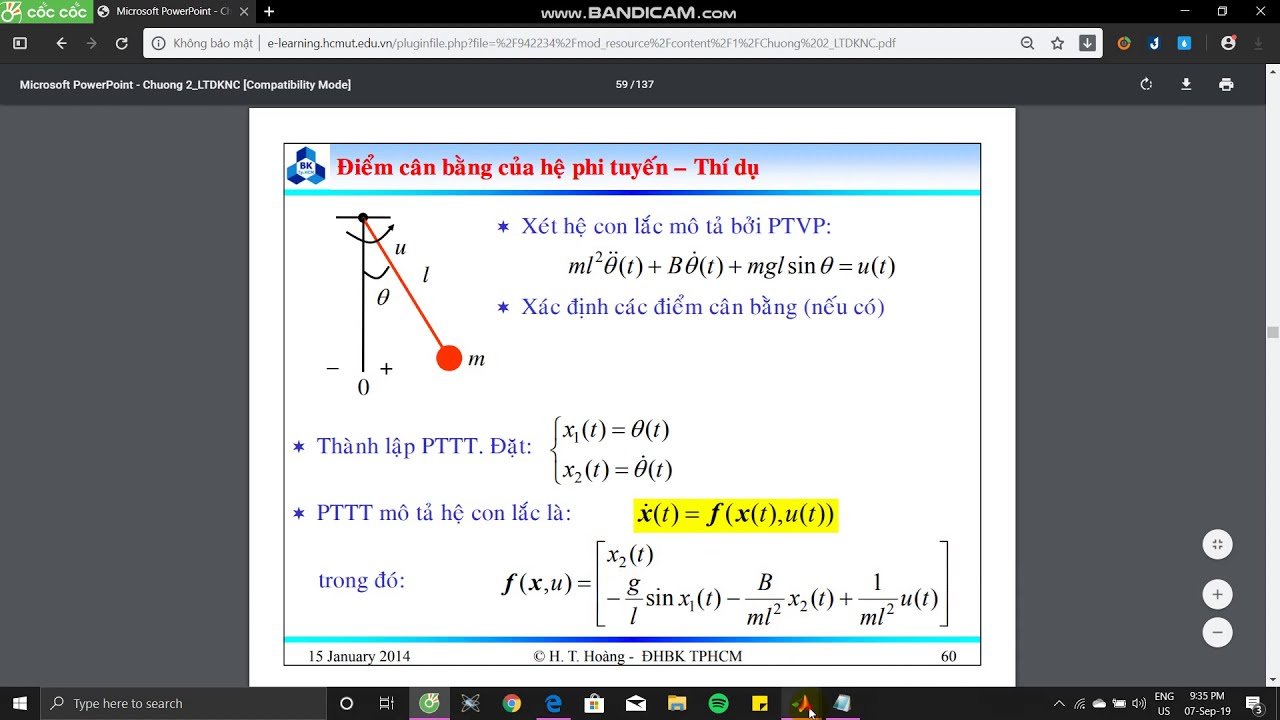
Task: Show hidden system tray icons
Action: point(1059,703)
